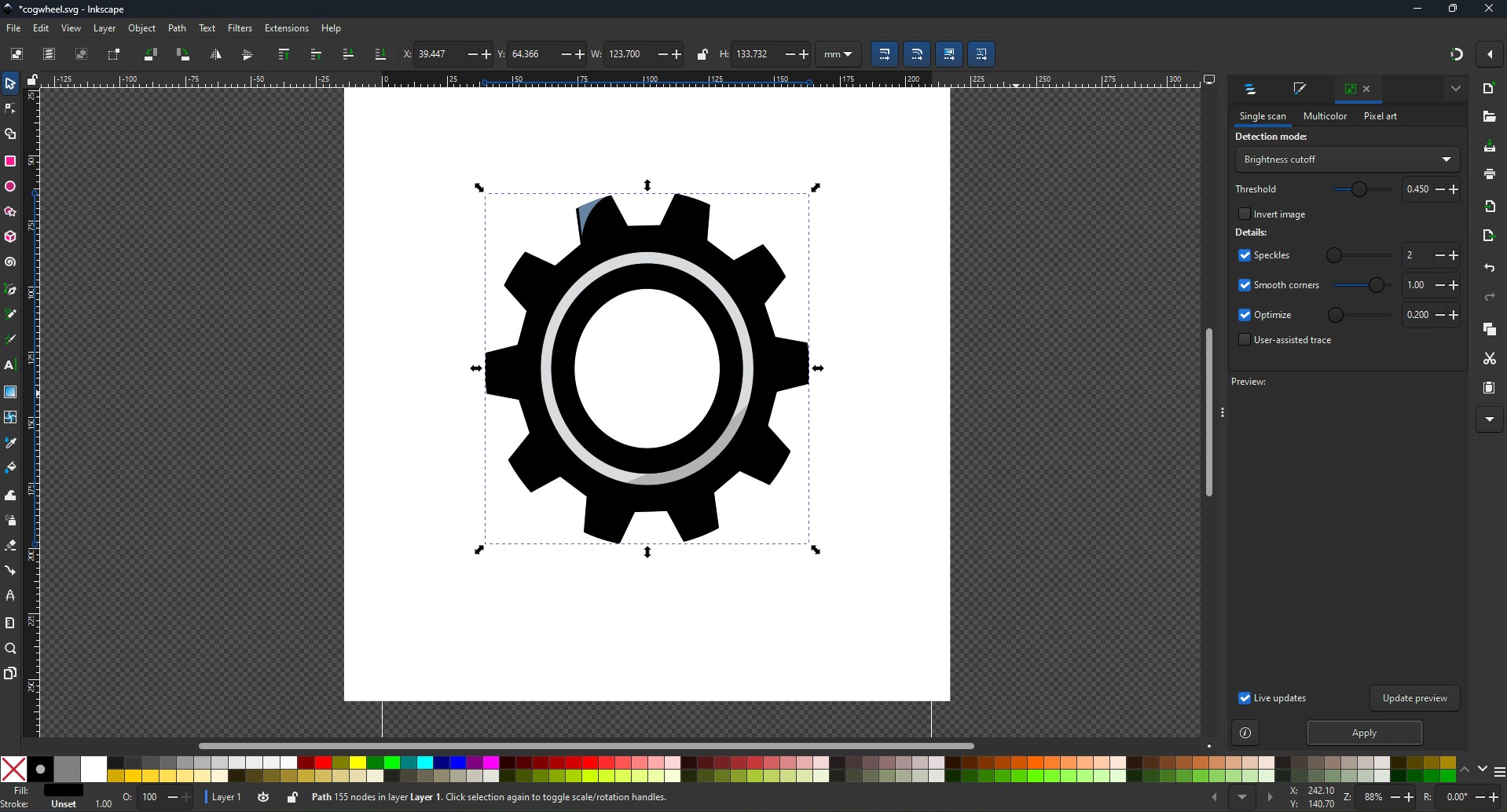The height and width of the screenshot is (812, 1507).
Task: Toggle the Speckles checkbox
Action: point(1245,255)
